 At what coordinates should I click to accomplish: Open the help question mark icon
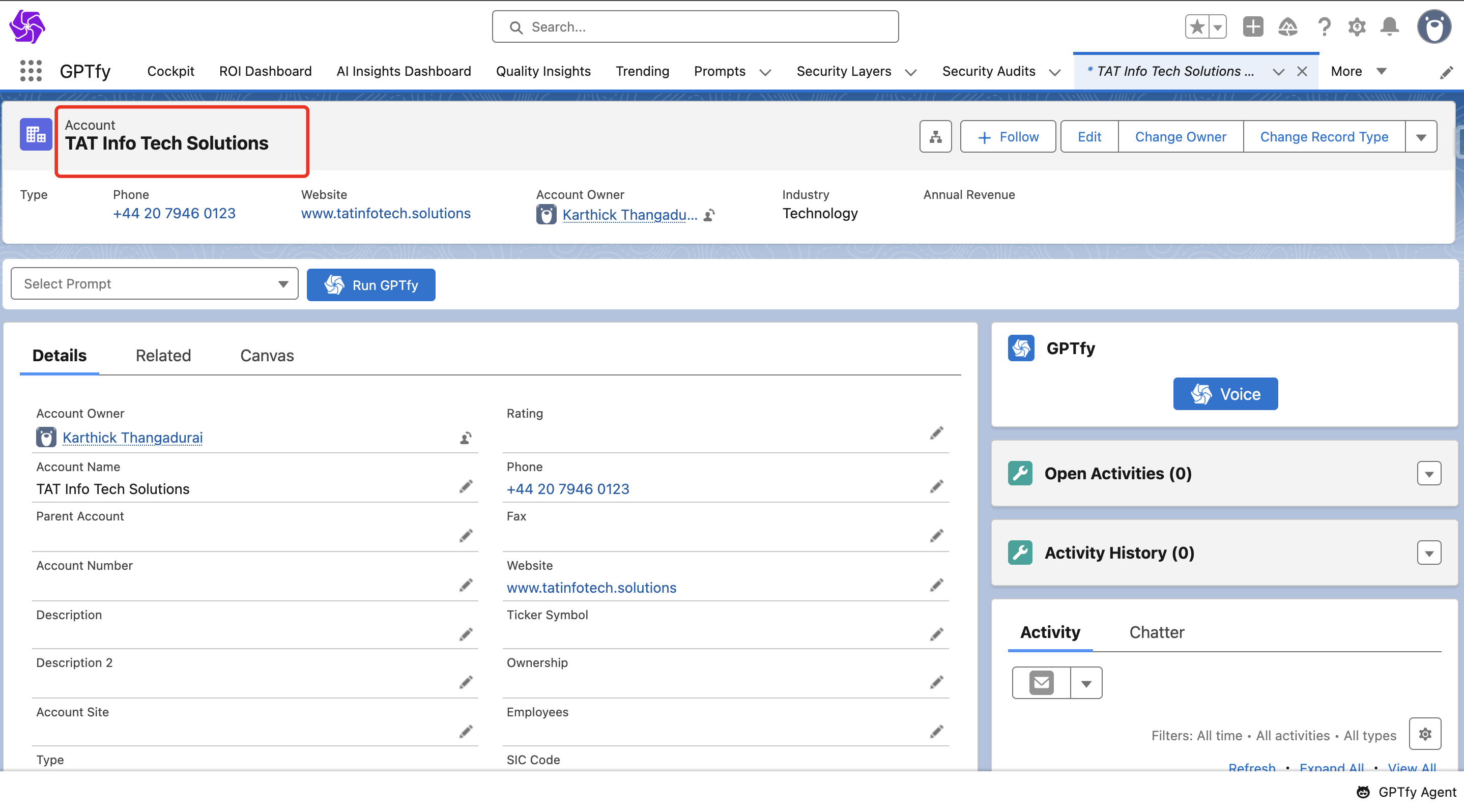point(1324,26)
